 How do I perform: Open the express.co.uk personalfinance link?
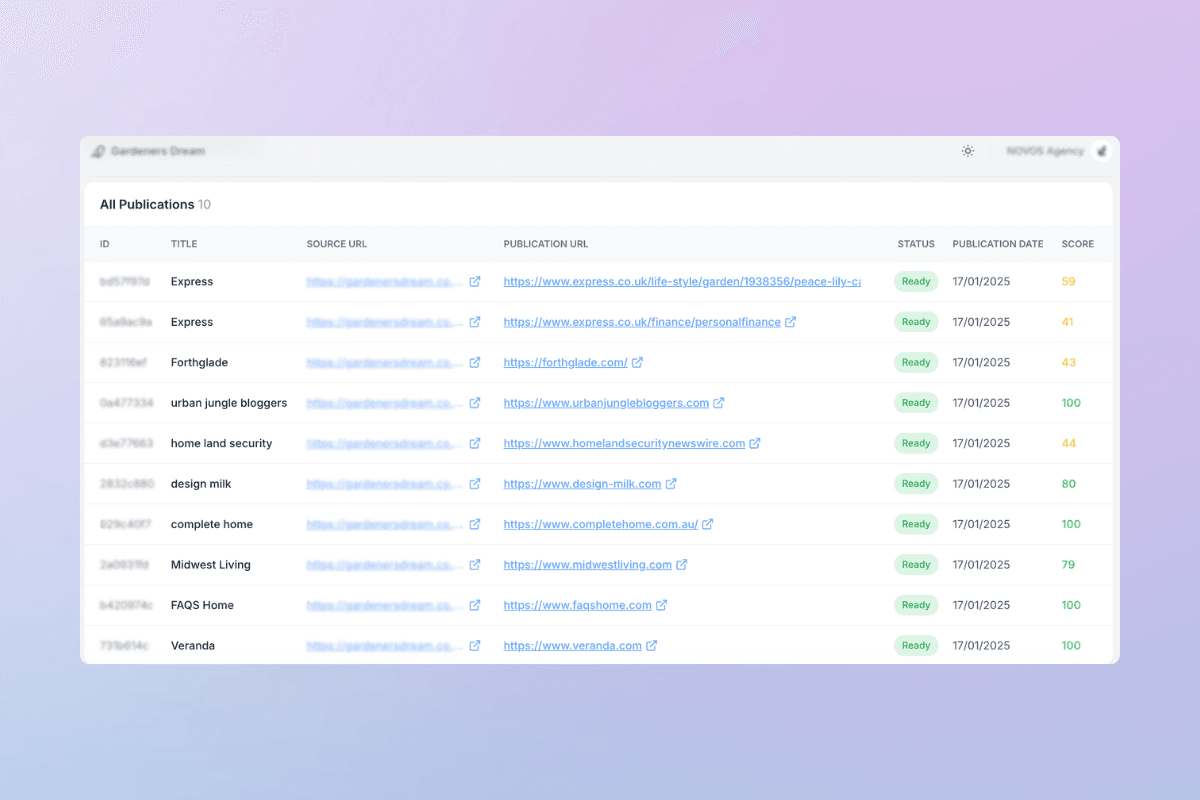point(641,322)
